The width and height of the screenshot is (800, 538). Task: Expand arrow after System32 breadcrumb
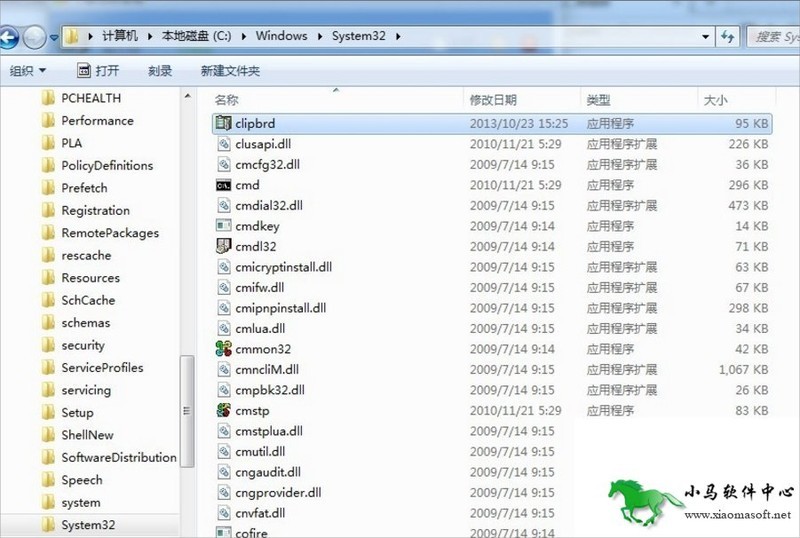coord(398,36)
